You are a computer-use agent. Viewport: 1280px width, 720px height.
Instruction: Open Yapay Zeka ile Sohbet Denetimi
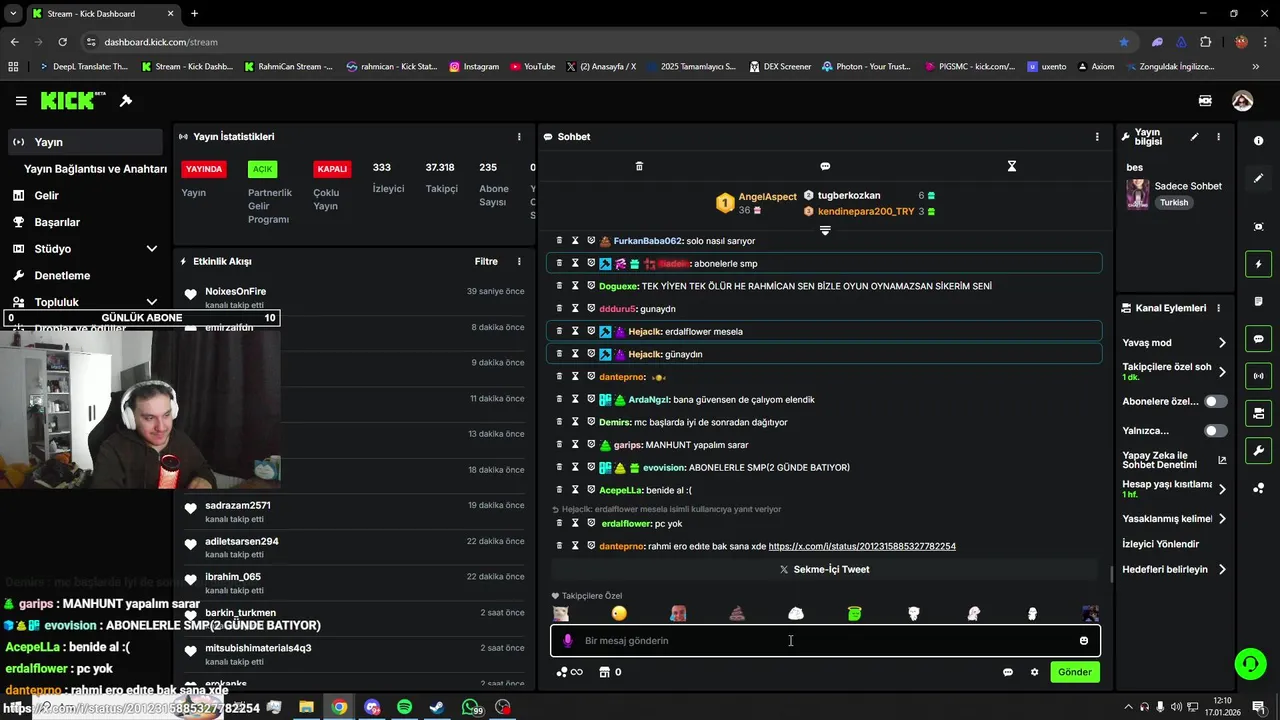point(1174,460)
